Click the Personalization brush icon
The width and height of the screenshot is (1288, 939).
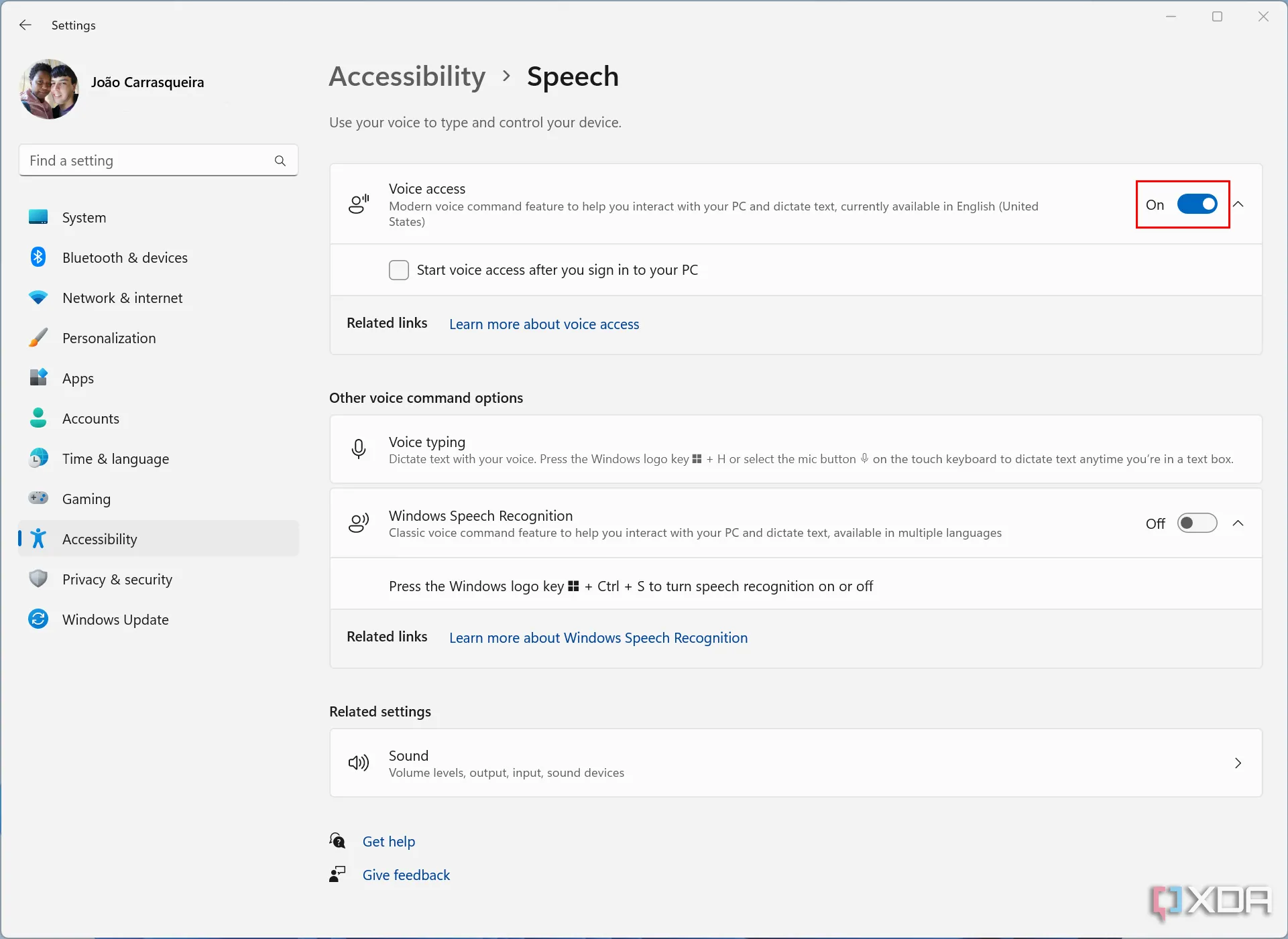pyautogui.click(x=38, y=338)
